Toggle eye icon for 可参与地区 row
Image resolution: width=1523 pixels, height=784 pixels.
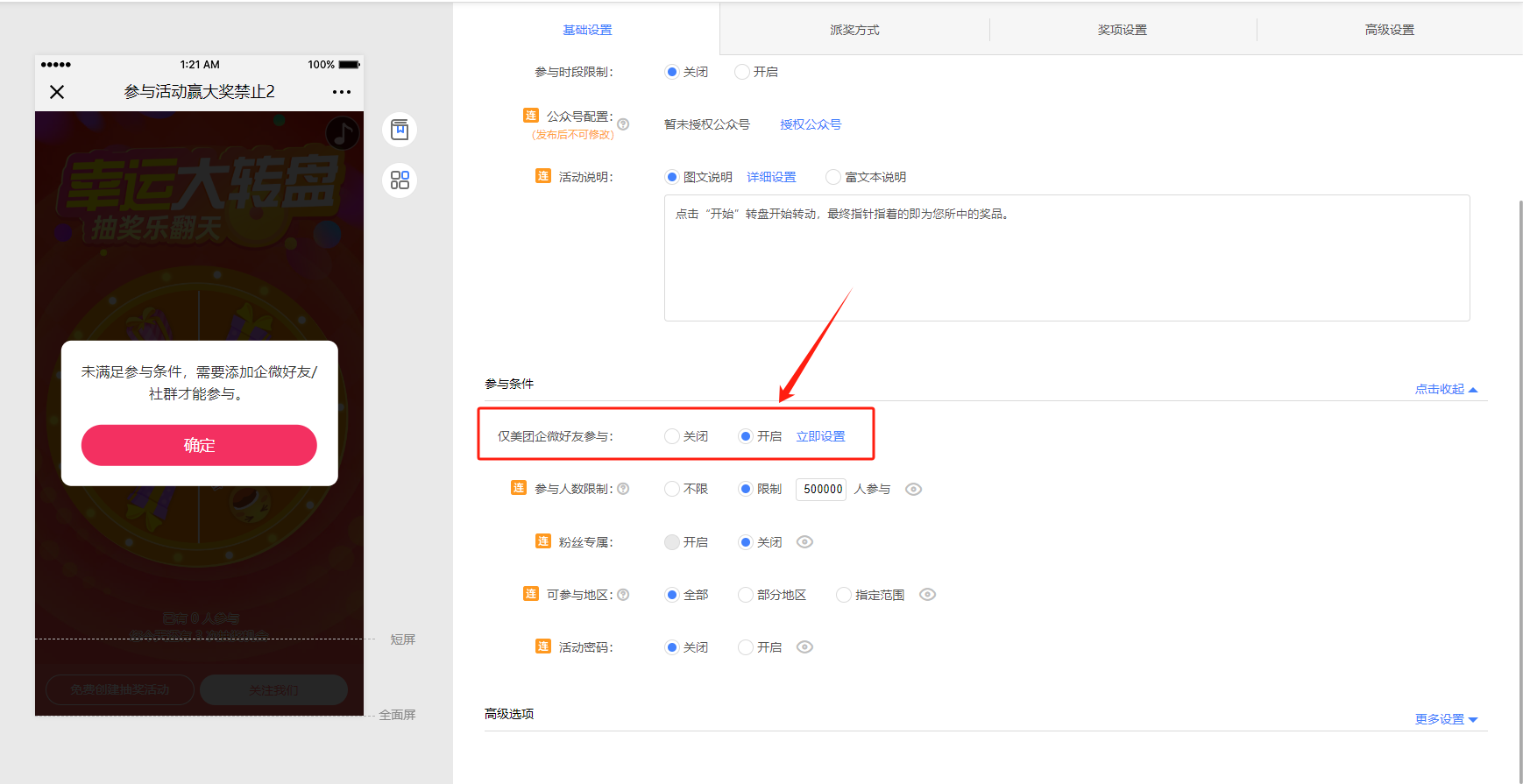pos(927,595)
